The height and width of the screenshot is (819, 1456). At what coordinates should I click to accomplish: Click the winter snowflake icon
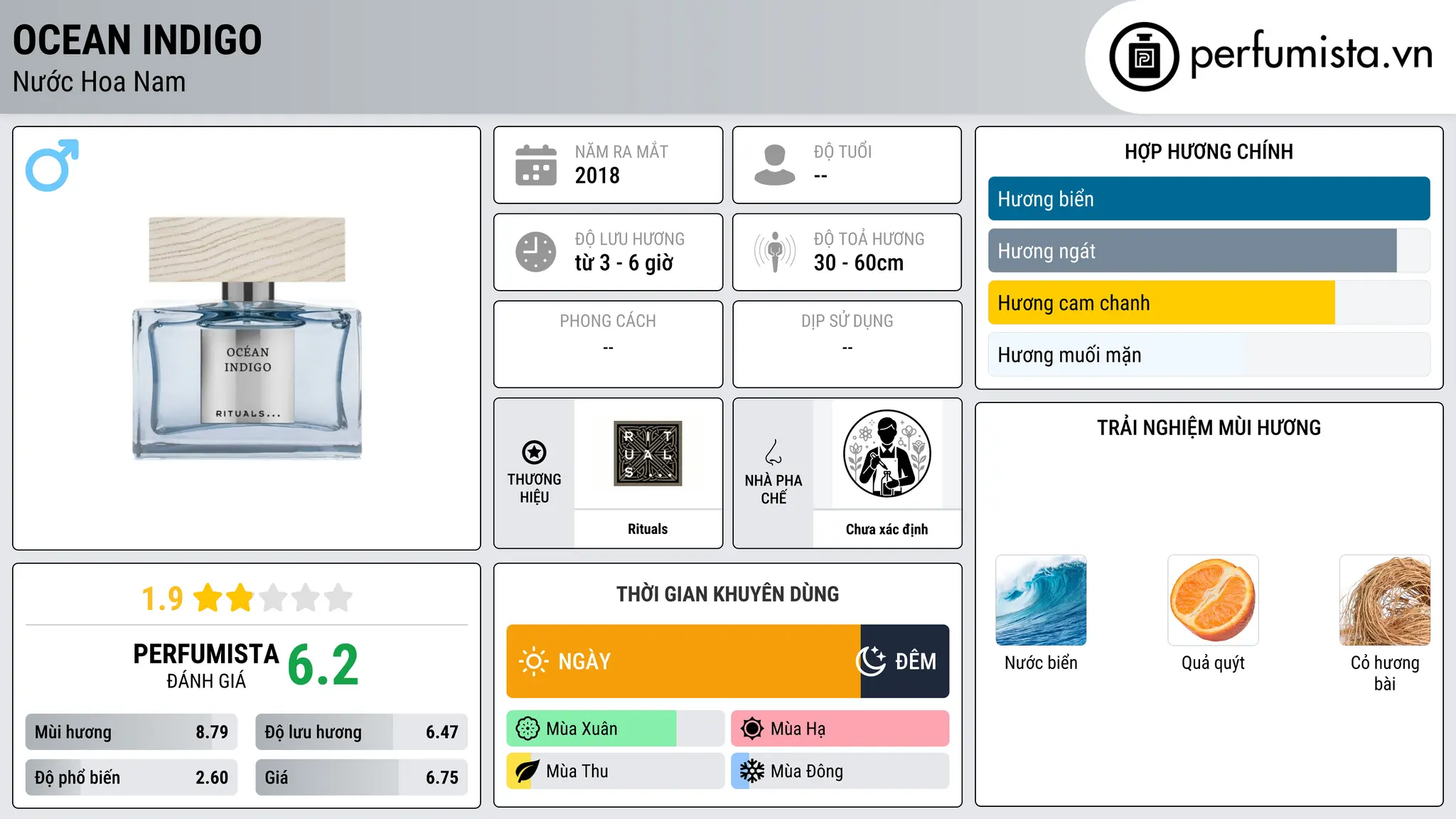pos(751,771)
